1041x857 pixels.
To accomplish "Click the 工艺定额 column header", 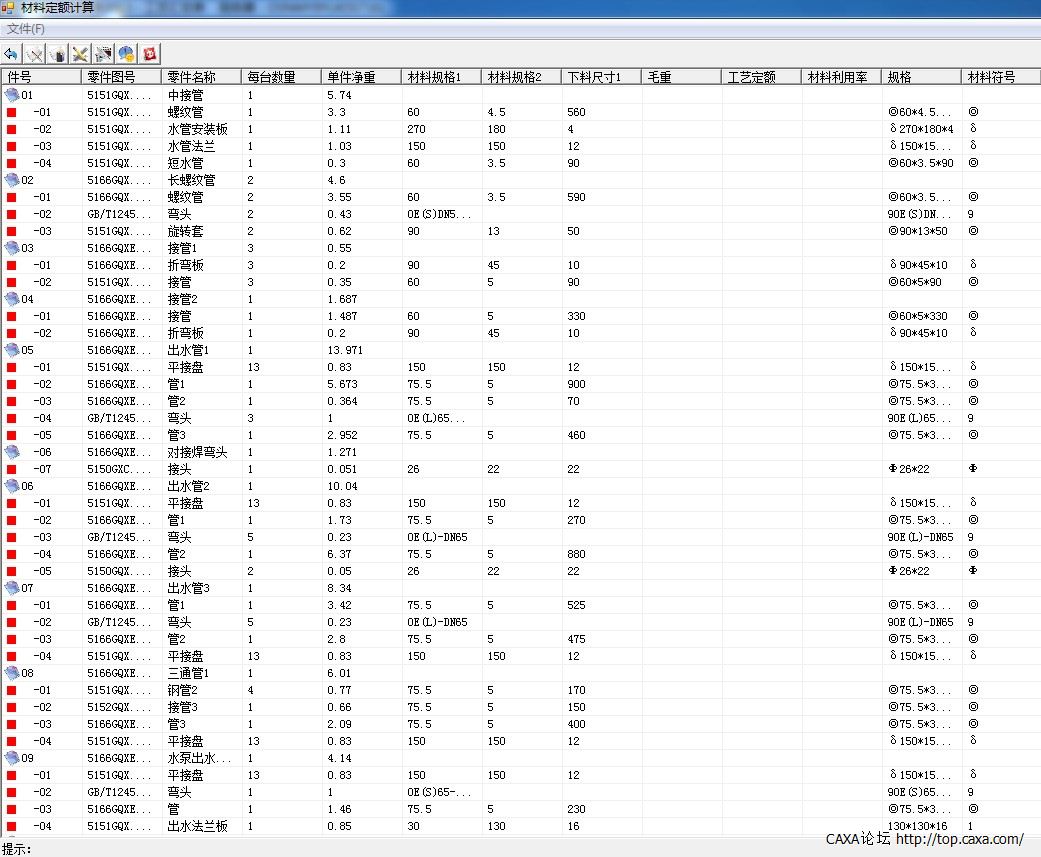I will click(761, 77).
